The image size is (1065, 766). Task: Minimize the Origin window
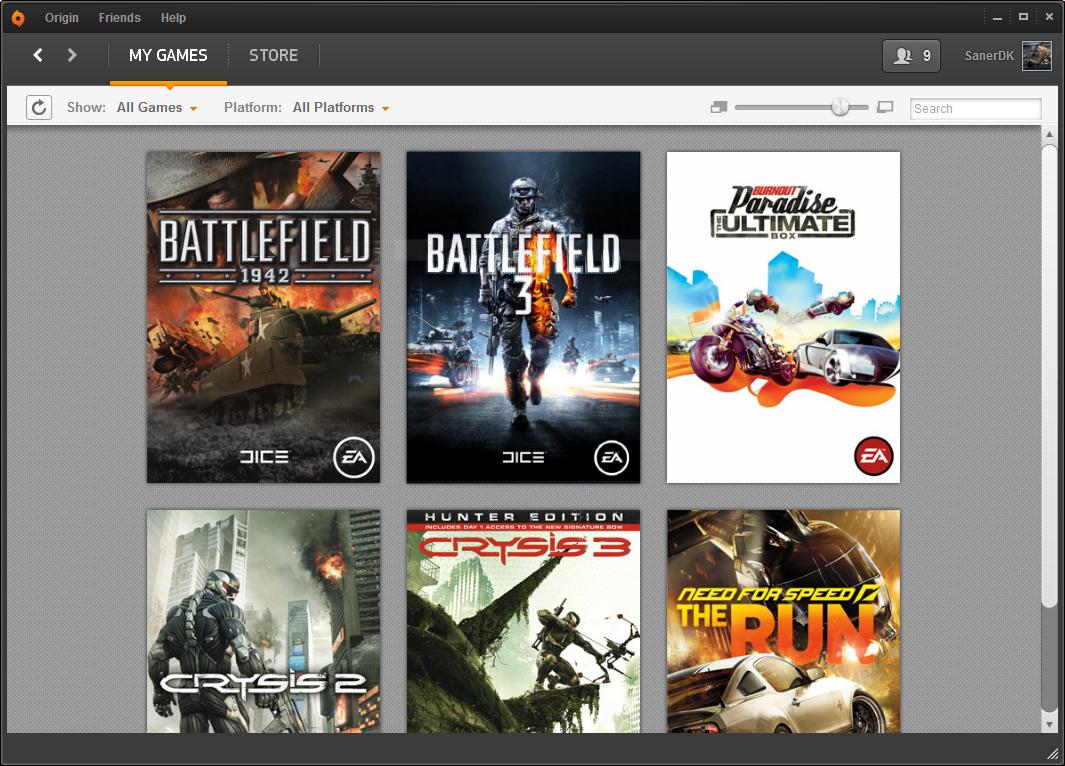coord(997,18)
